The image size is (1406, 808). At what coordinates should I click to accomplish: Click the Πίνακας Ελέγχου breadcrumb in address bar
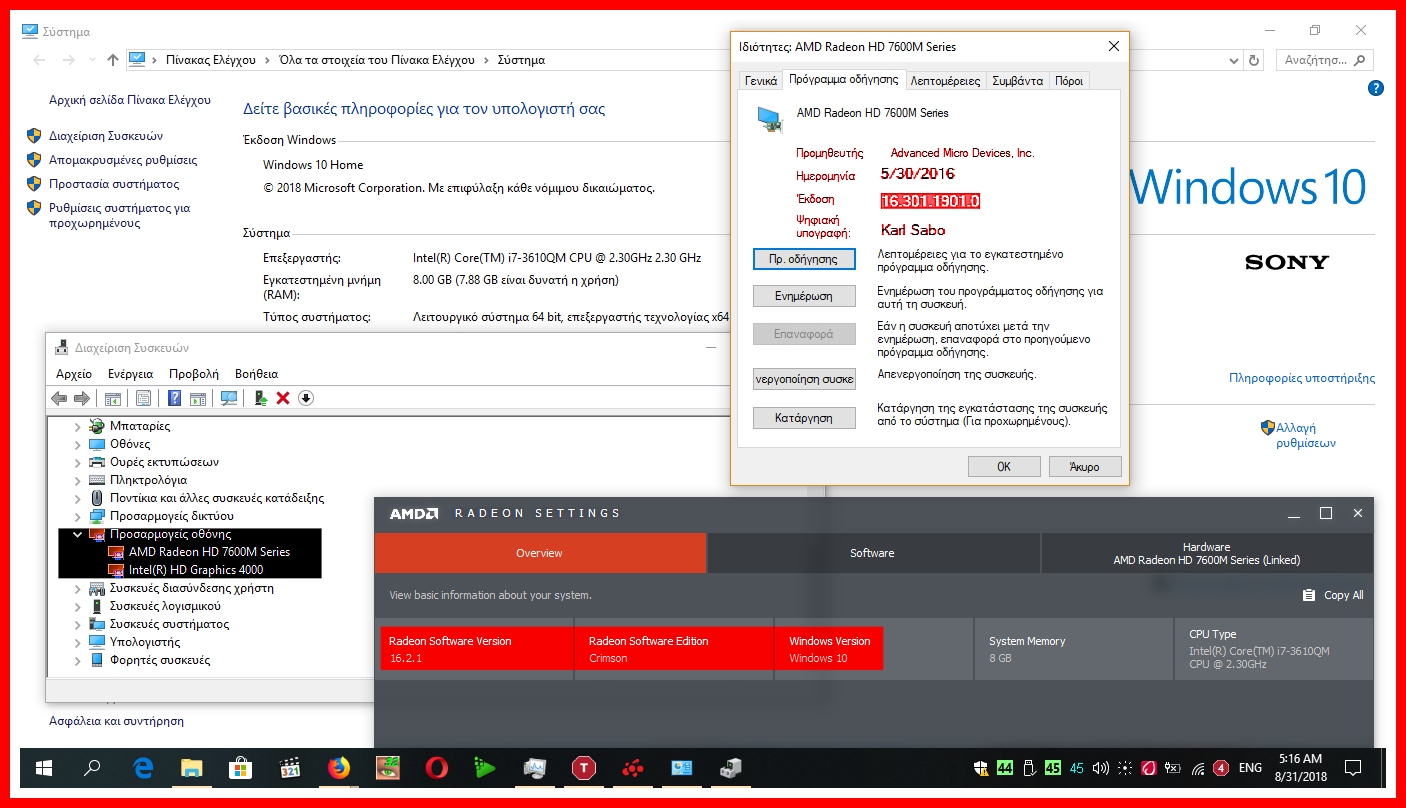[x=210, y=60]
